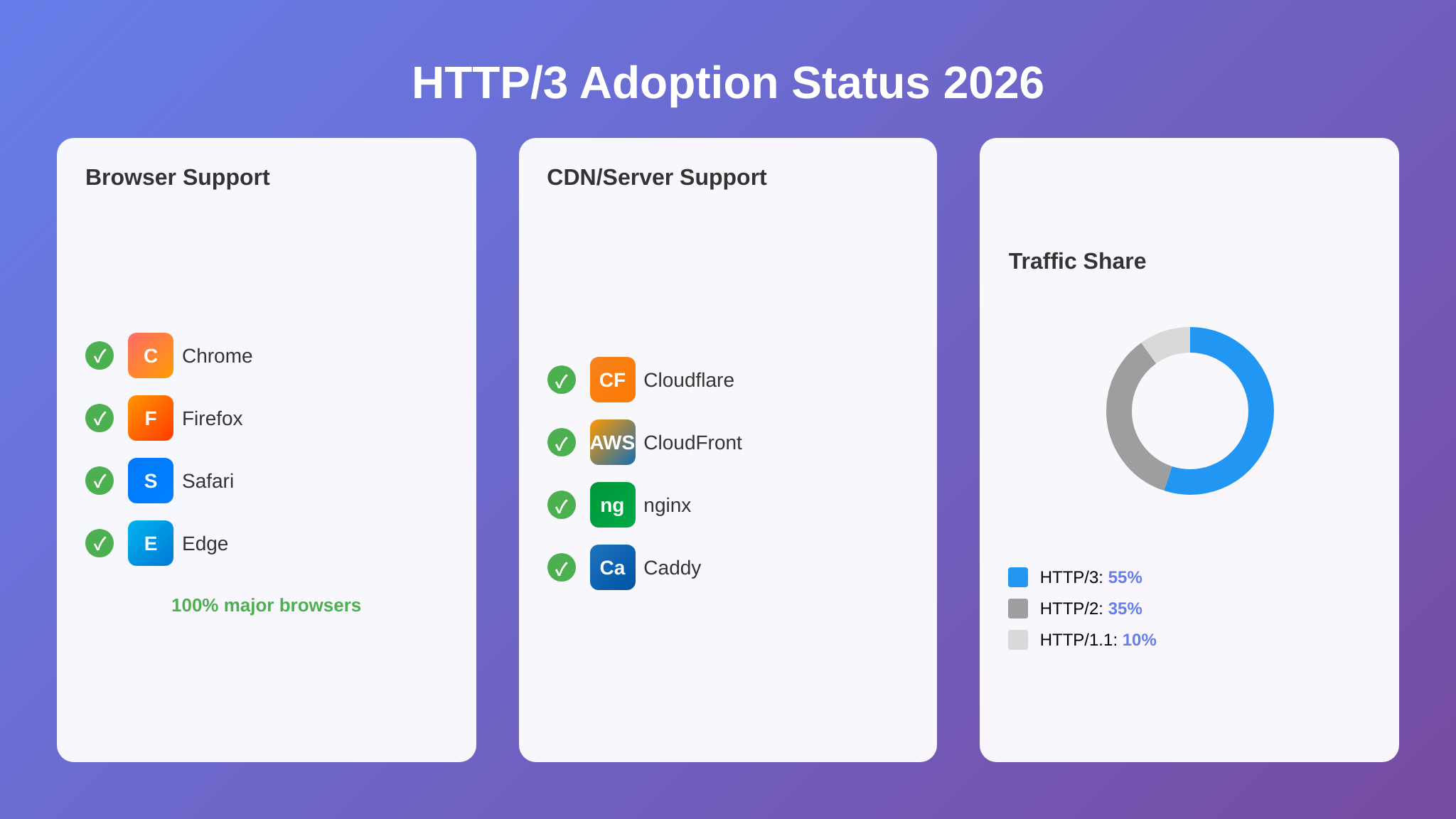
Task: Click the Chrome 'C' icon
Action: [151, 355]
